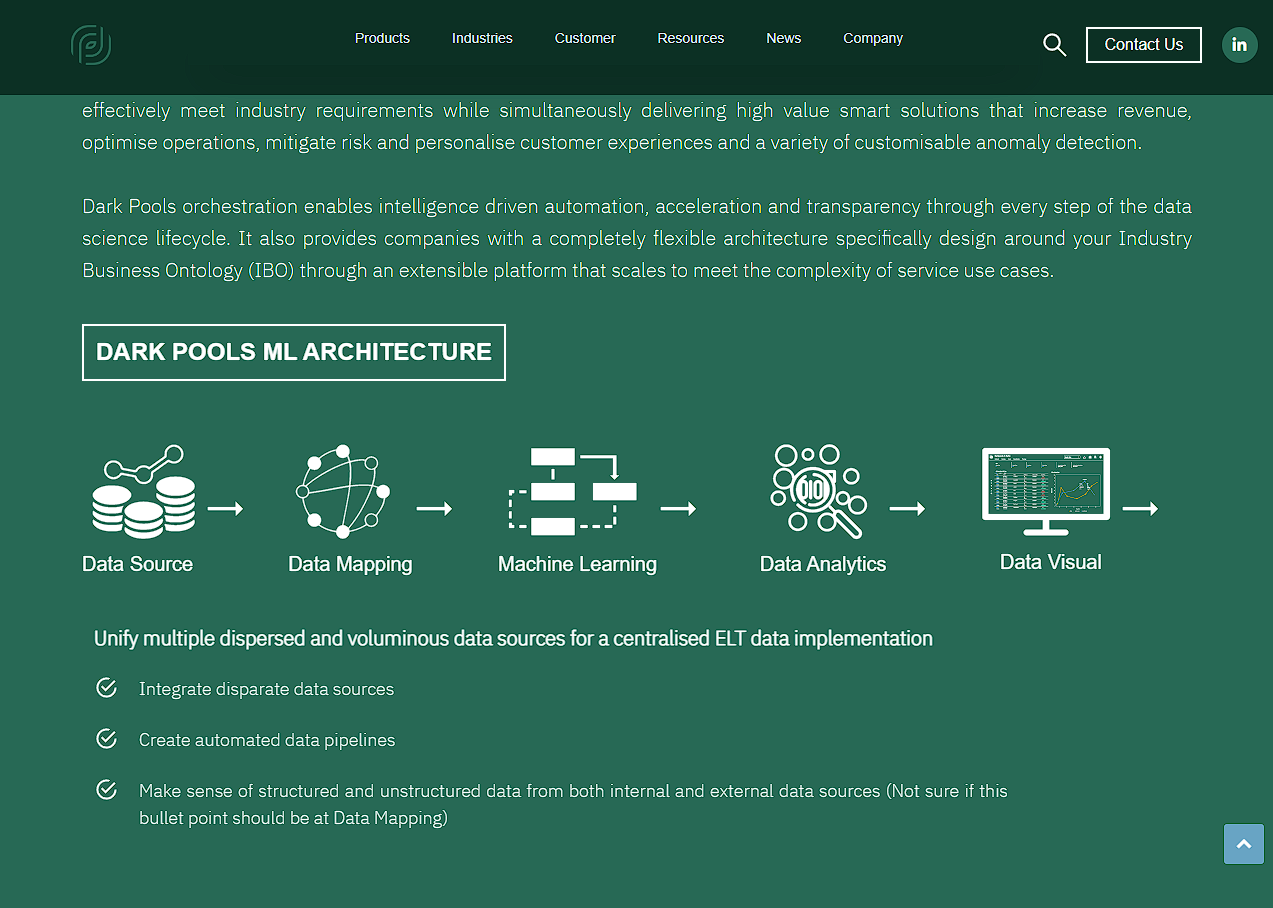Viewport: 1273px width, 908px height.
Task: Click the Data Mapping label
Action: 350,564
